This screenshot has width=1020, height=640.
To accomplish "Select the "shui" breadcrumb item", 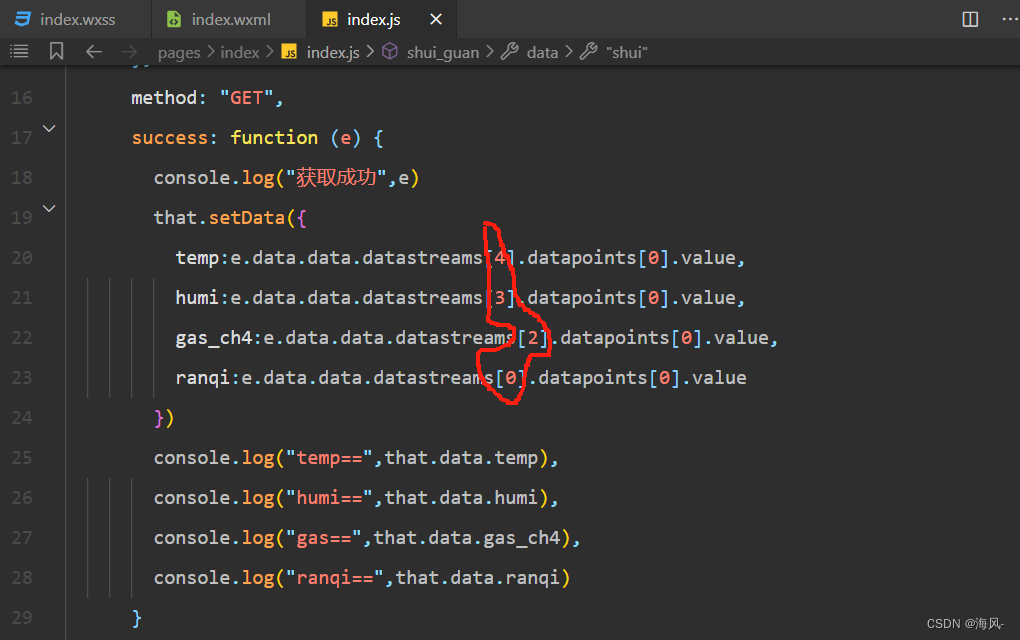I will [x=626, y=52].
